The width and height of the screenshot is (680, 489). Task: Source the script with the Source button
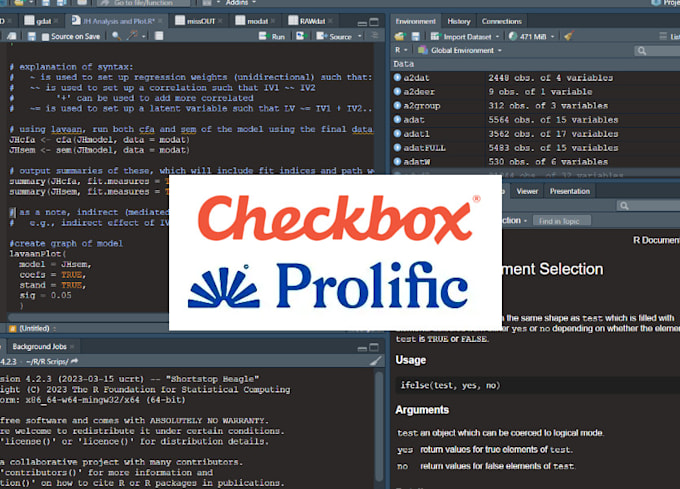[334, 36]
